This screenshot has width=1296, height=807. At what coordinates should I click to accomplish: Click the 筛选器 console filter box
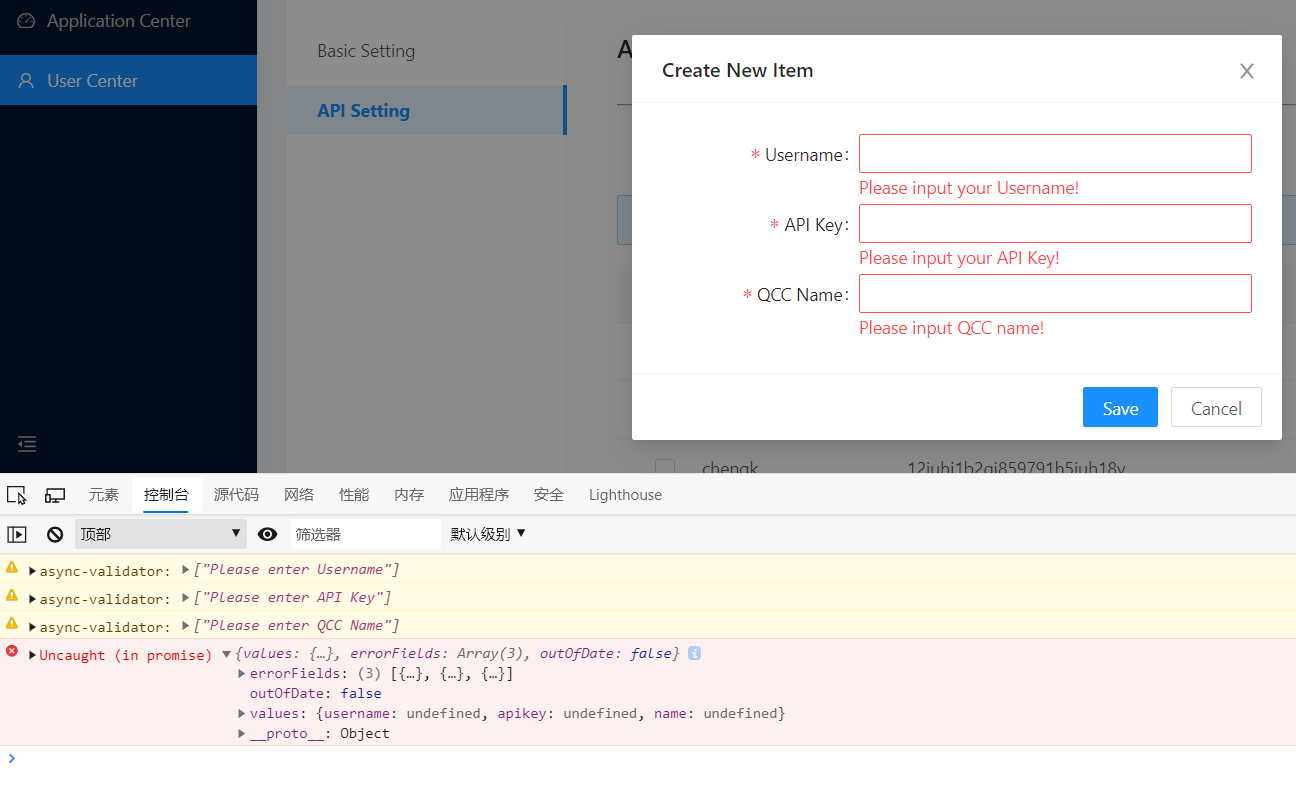point(365,533)
